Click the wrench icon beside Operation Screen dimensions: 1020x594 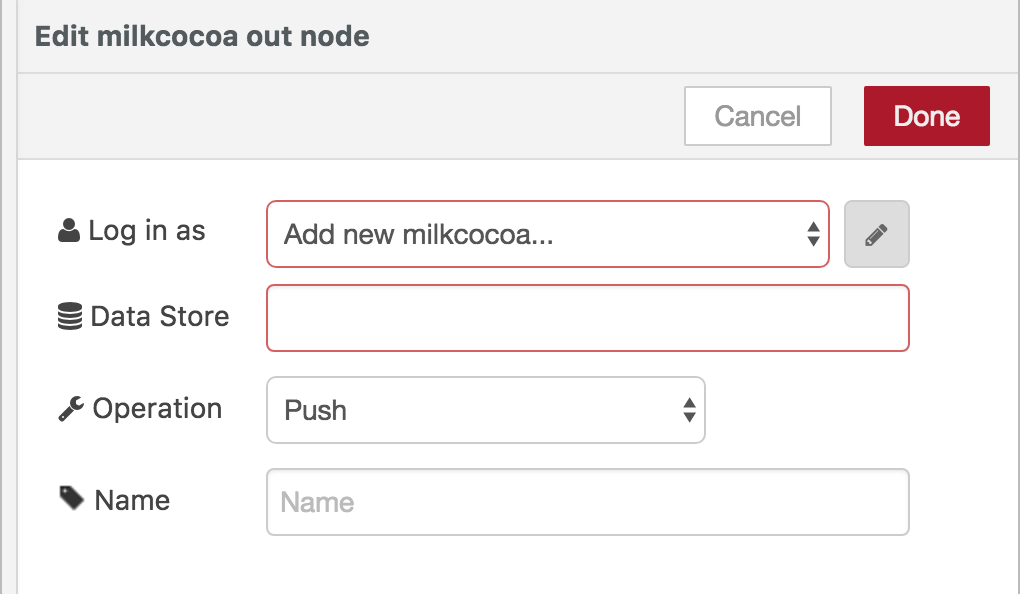click(70, 409)
